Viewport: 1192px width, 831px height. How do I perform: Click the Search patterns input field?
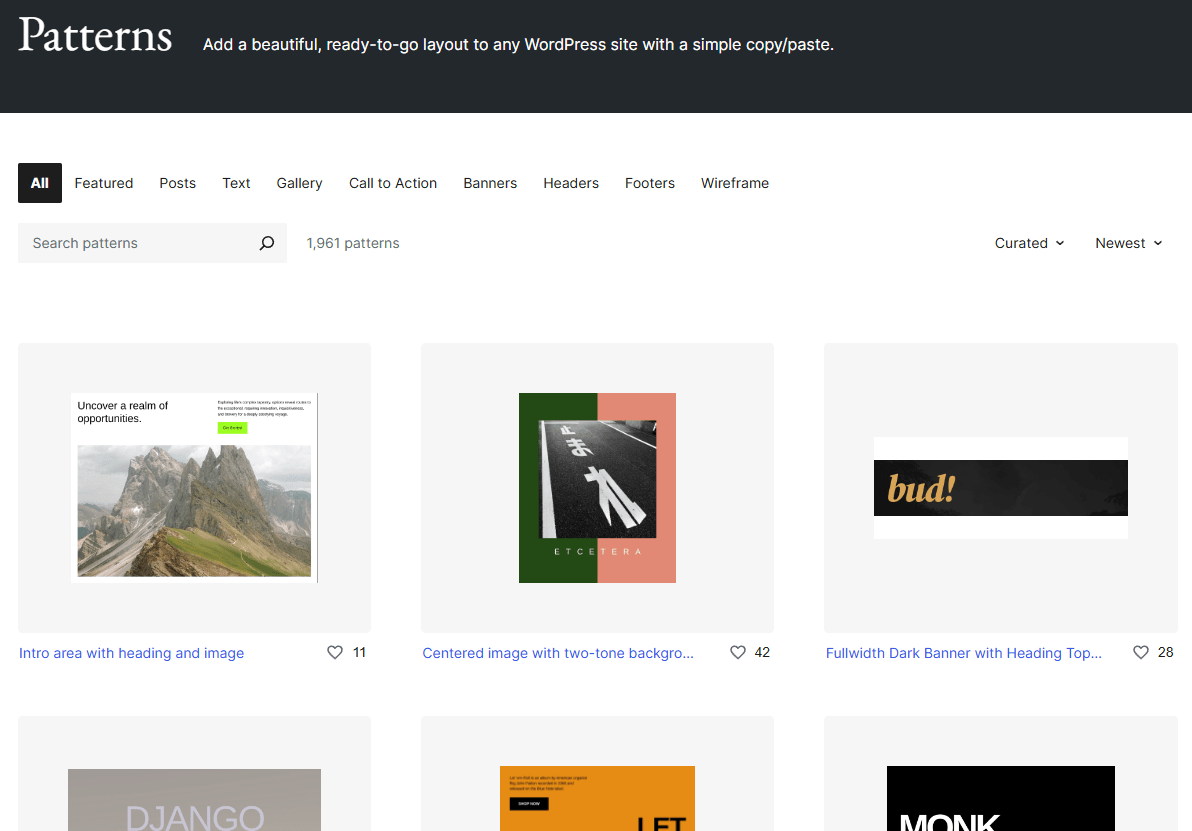[x=130, y=243]
